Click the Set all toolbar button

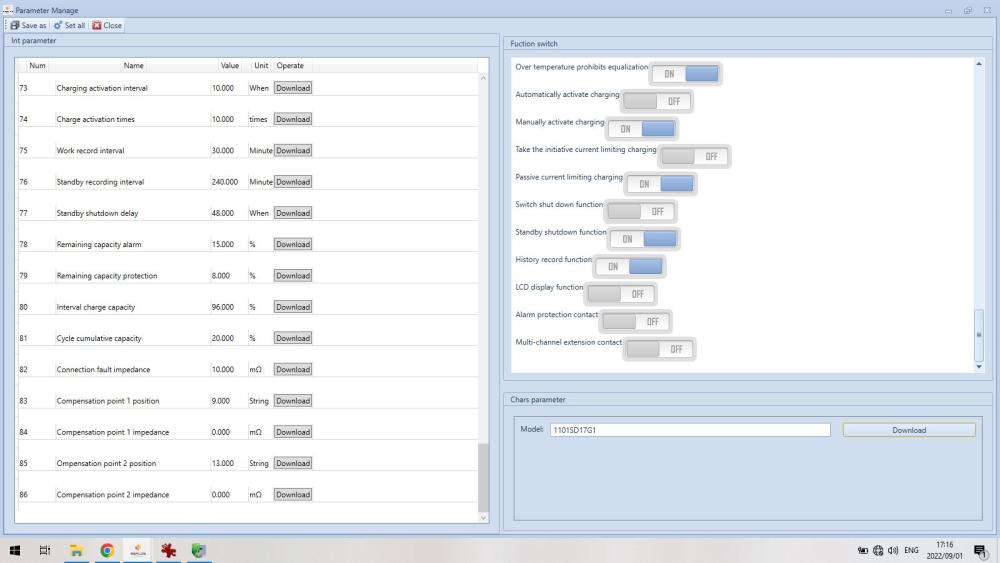(69, 26)
